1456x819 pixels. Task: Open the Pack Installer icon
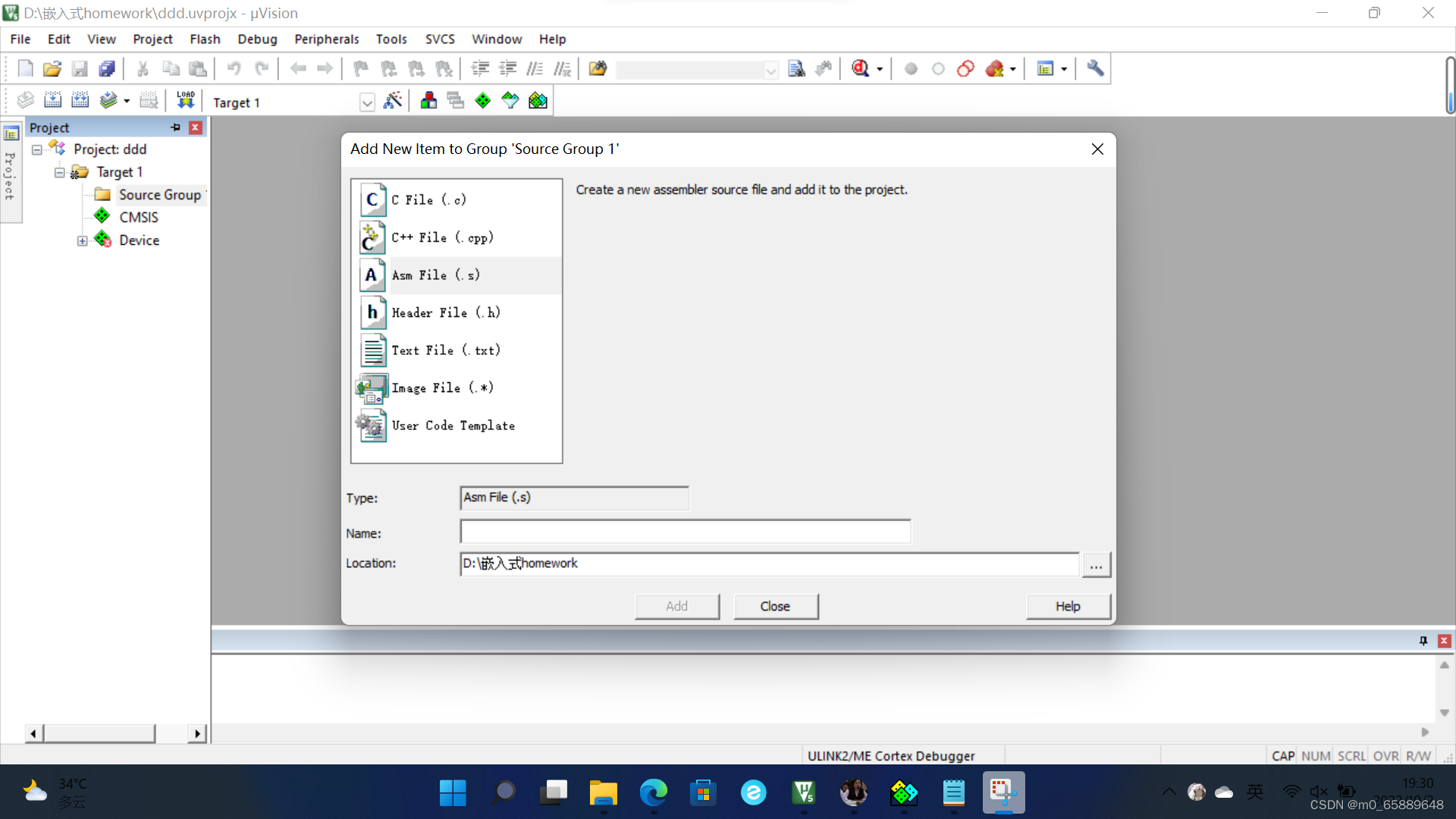coord(538,101)
